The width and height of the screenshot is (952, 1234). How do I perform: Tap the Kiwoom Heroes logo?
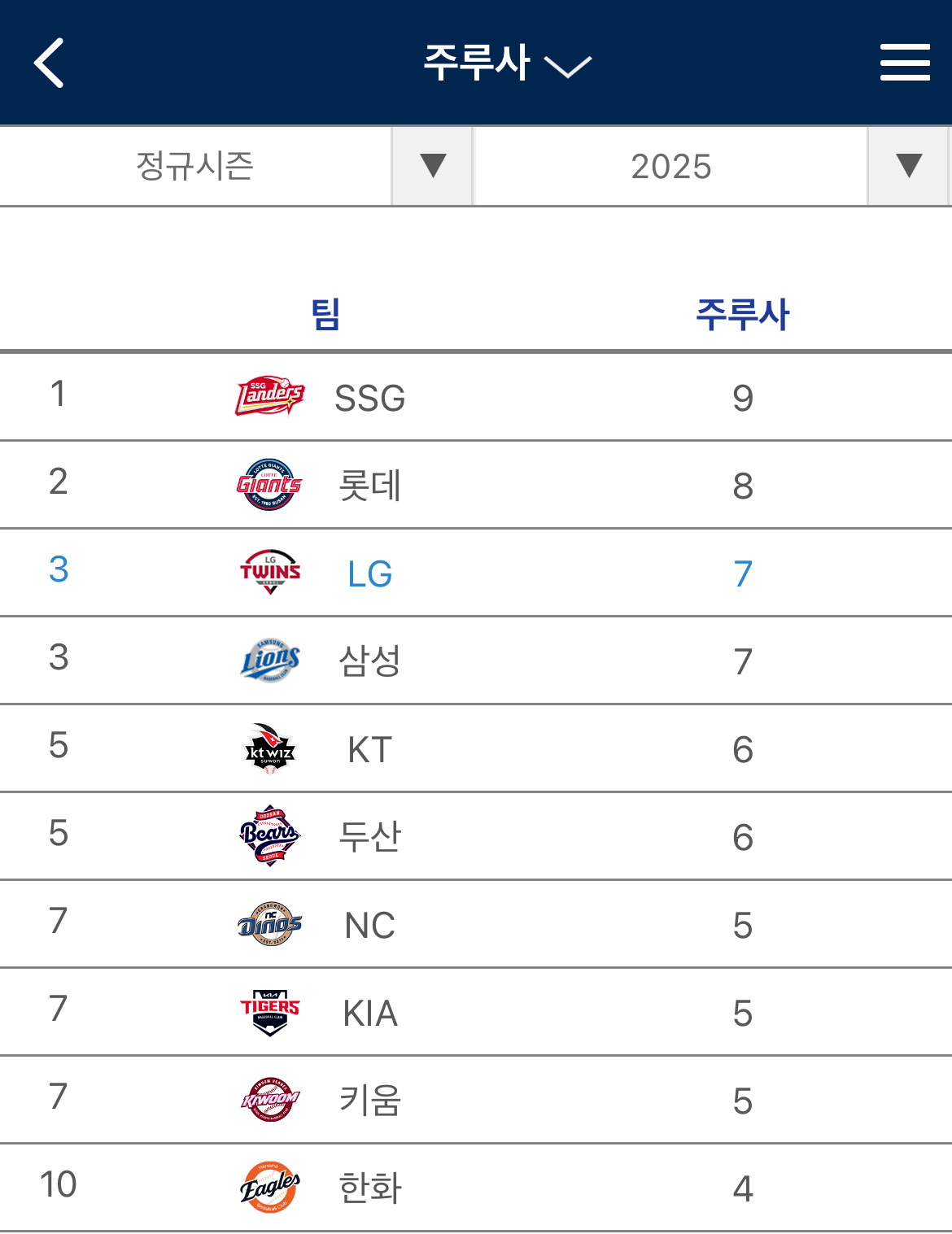(270, 1100)
